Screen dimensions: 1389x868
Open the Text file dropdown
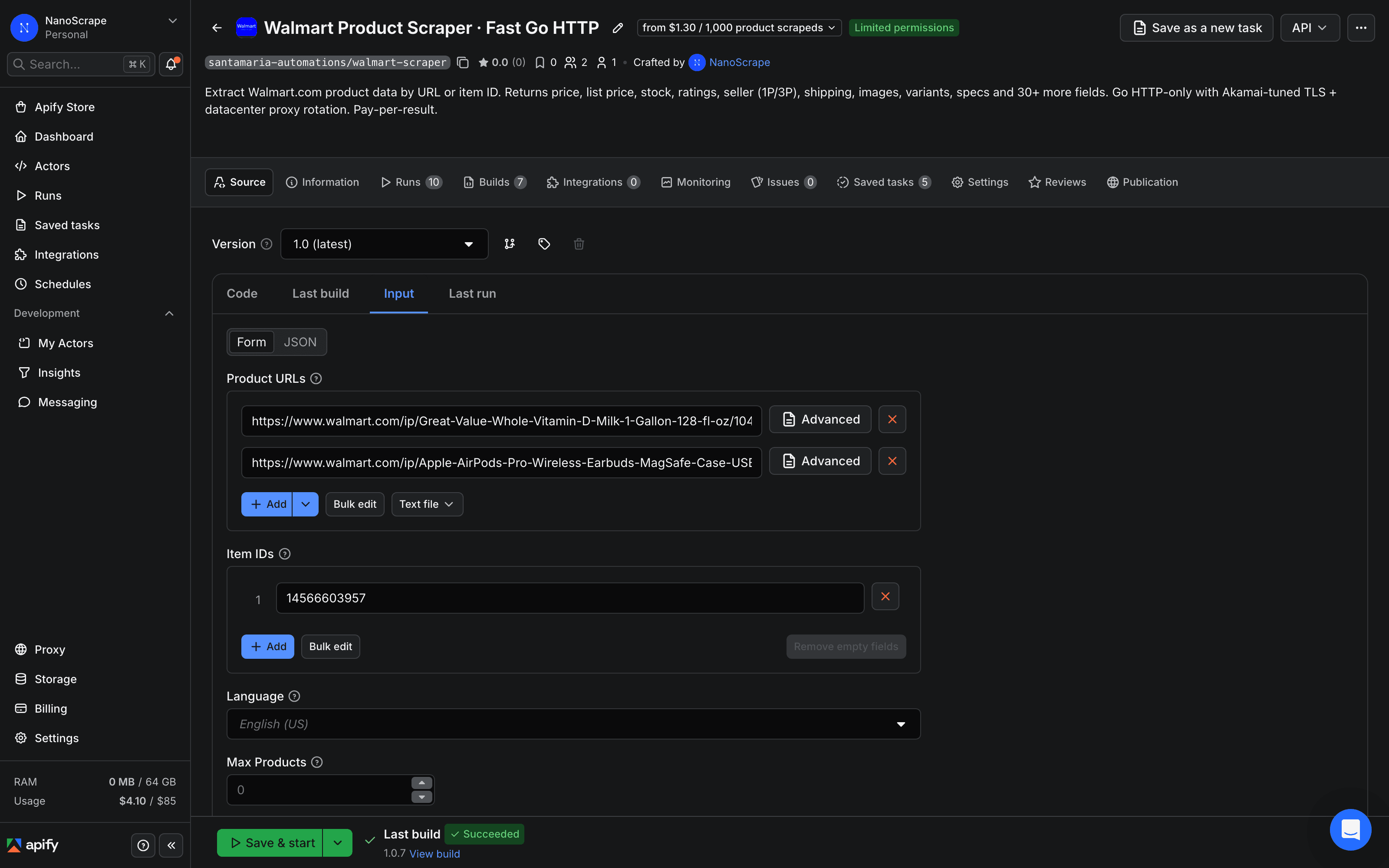426,504
